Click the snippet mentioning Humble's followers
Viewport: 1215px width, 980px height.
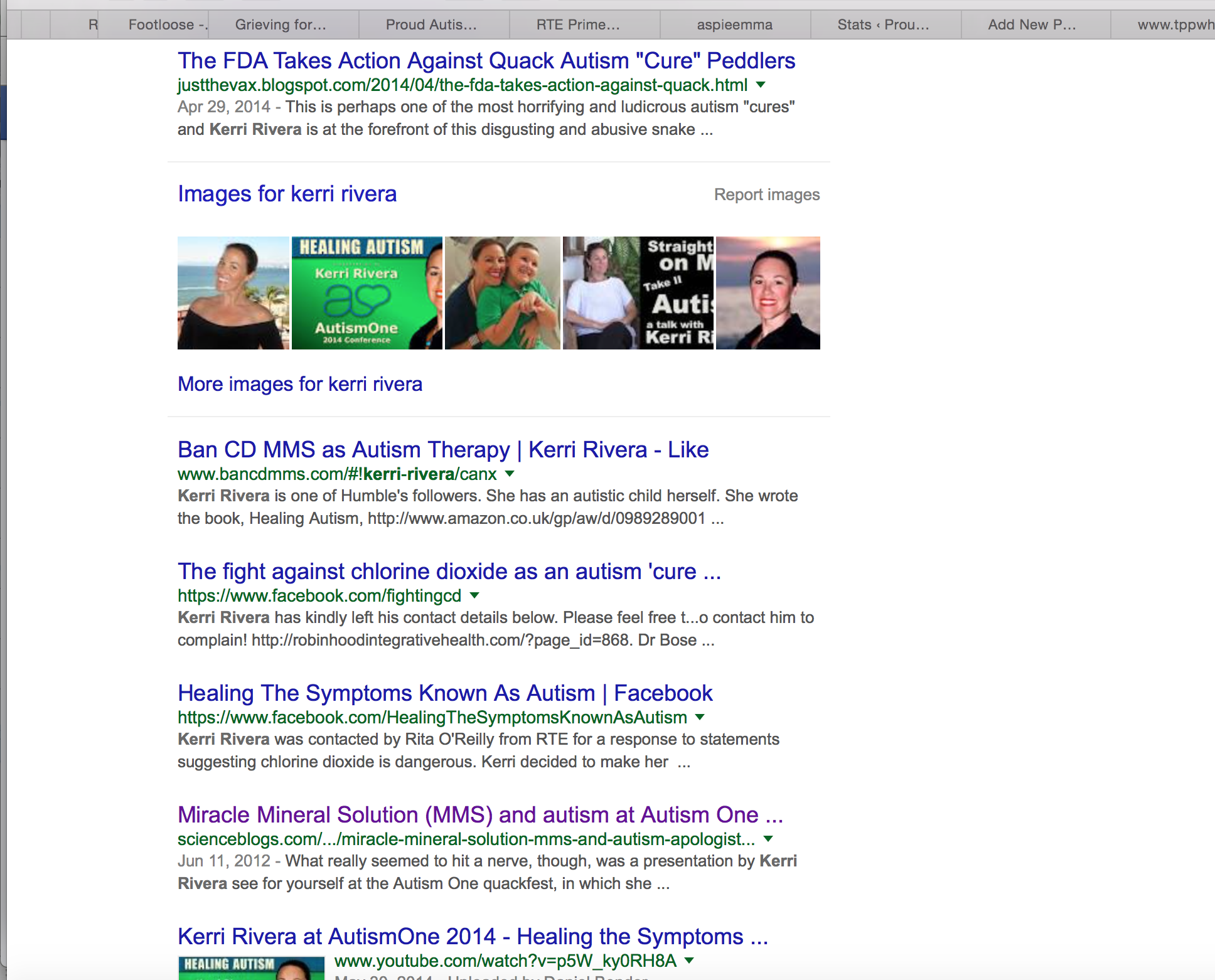click(488, 507)
